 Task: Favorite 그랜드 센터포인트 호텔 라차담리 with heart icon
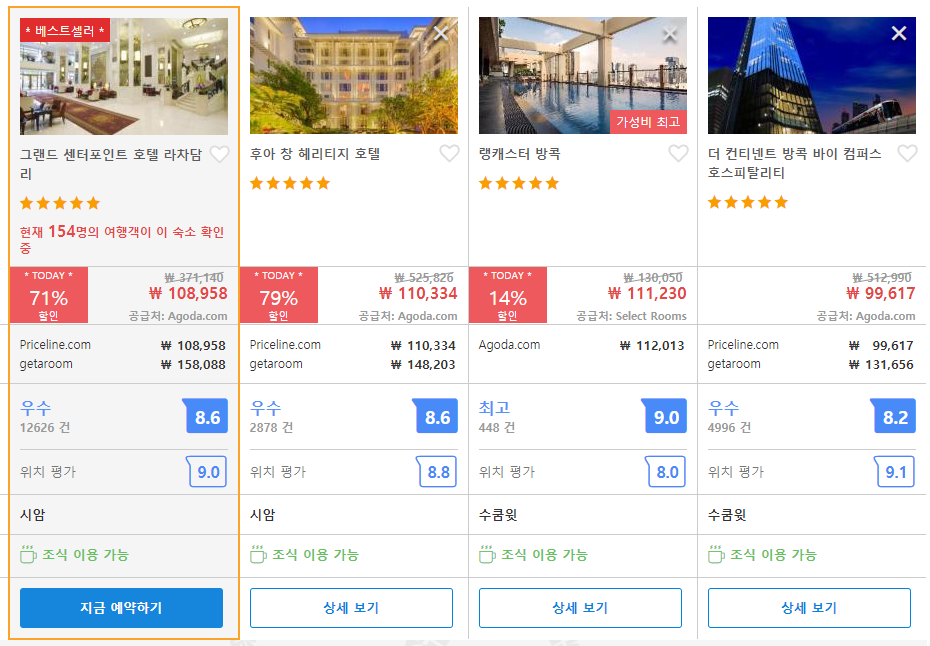point(219,154)
